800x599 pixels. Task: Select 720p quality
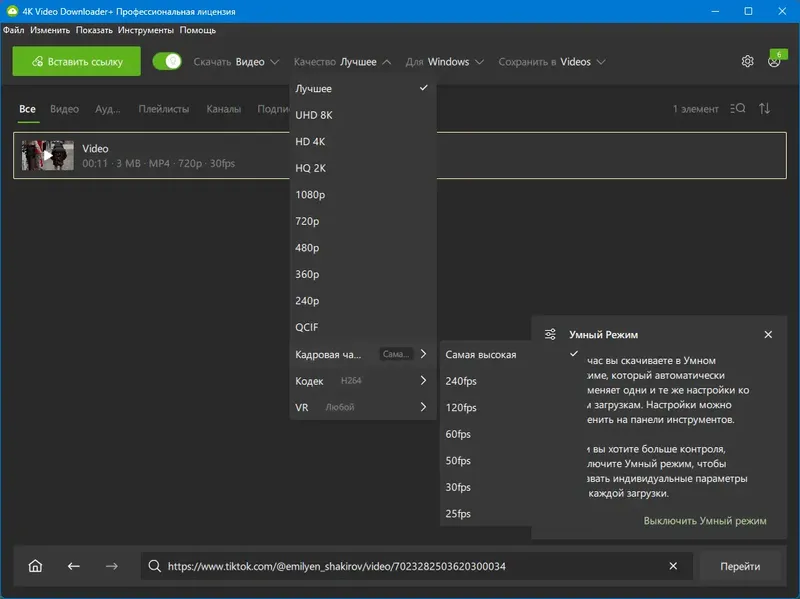[x=361, y=221]
